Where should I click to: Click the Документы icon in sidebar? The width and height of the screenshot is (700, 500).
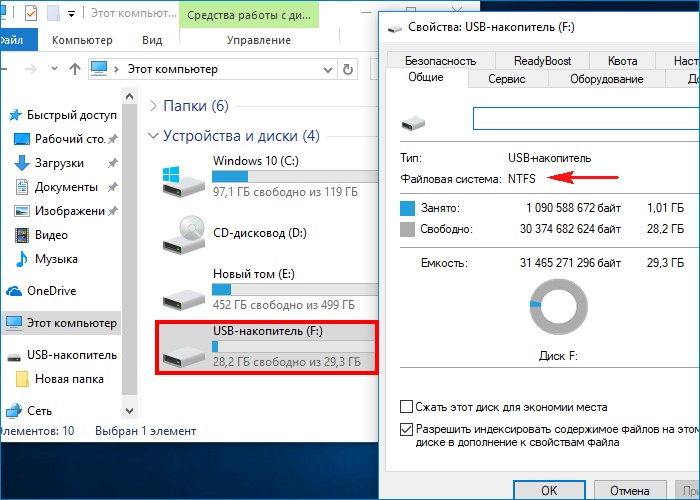pyautogui.click(x=21, y=187)
